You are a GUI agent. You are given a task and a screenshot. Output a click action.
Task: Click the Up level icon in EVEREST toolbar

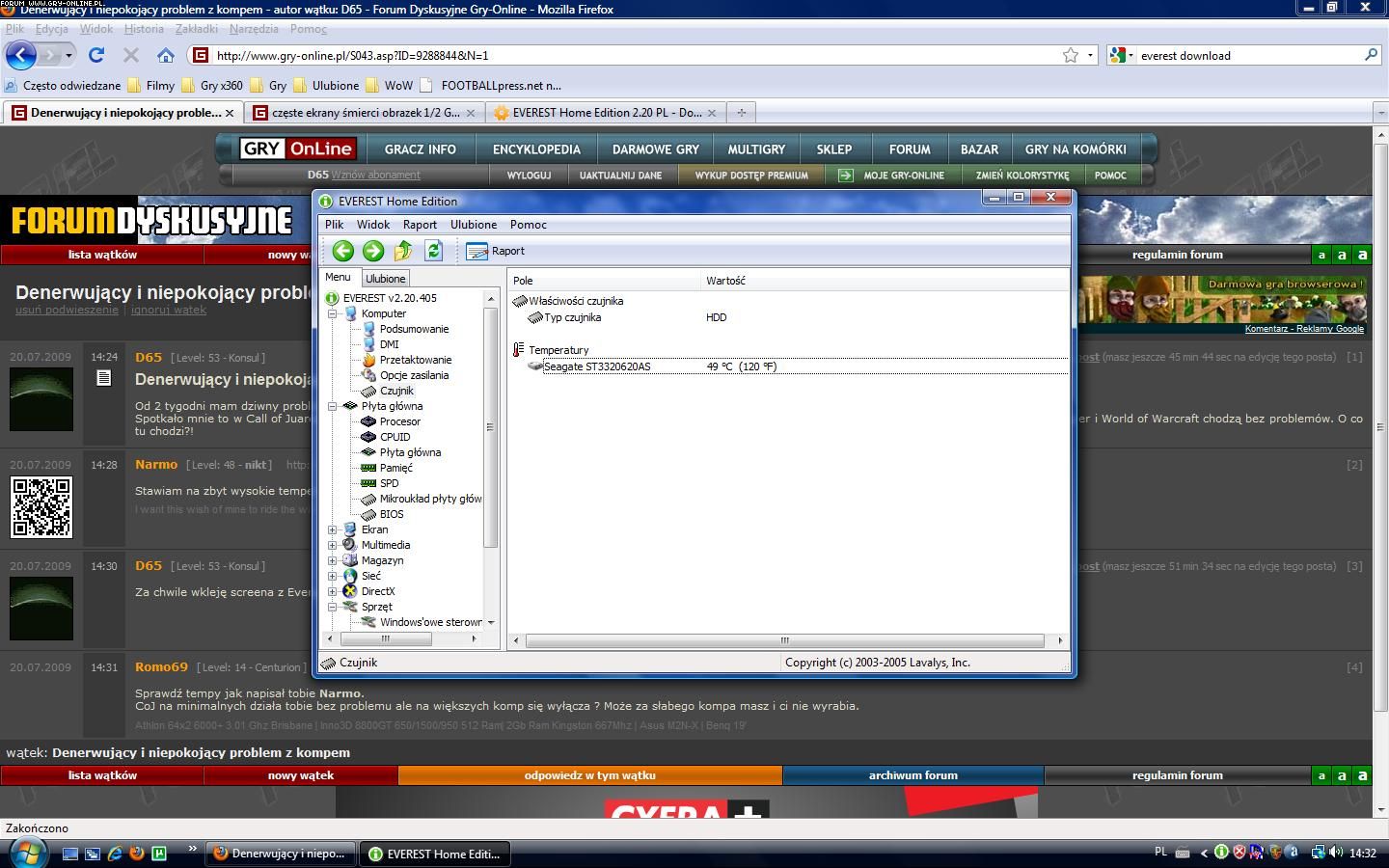(x=403, y=251)
